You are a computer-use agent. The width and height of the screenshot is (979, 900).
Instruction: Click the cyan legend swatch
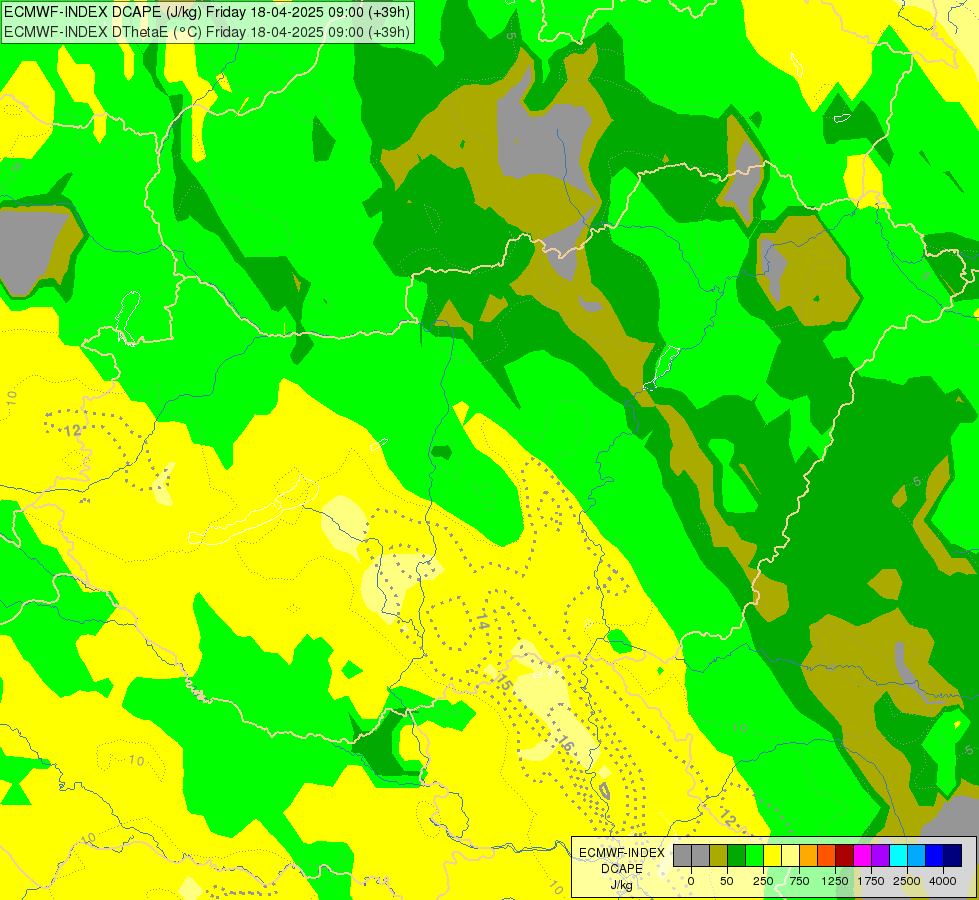(x=898, y=855)
